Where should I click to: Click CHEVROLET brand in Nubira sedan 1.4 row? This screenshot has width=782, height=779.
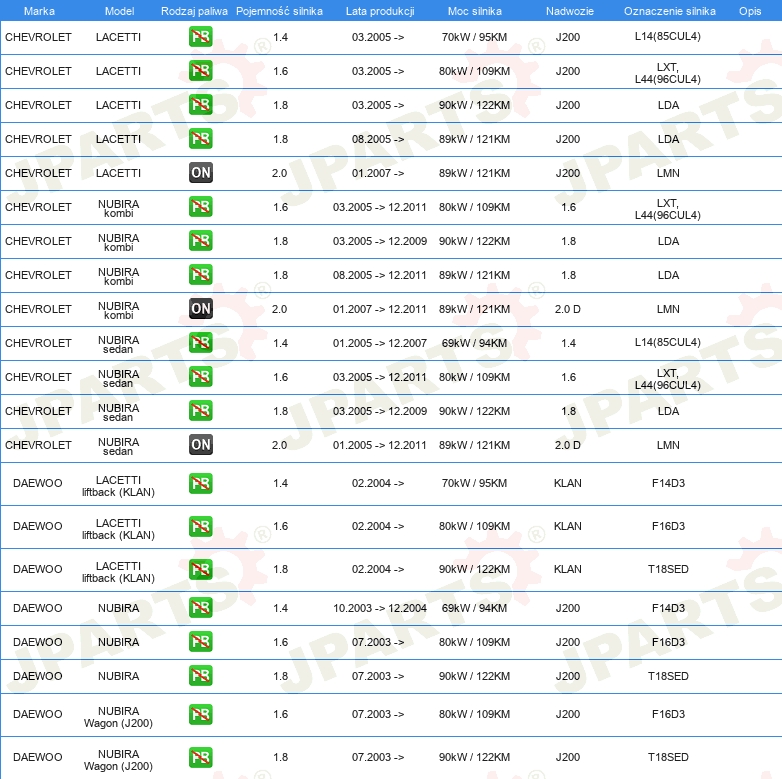click(x=38, y=343)
